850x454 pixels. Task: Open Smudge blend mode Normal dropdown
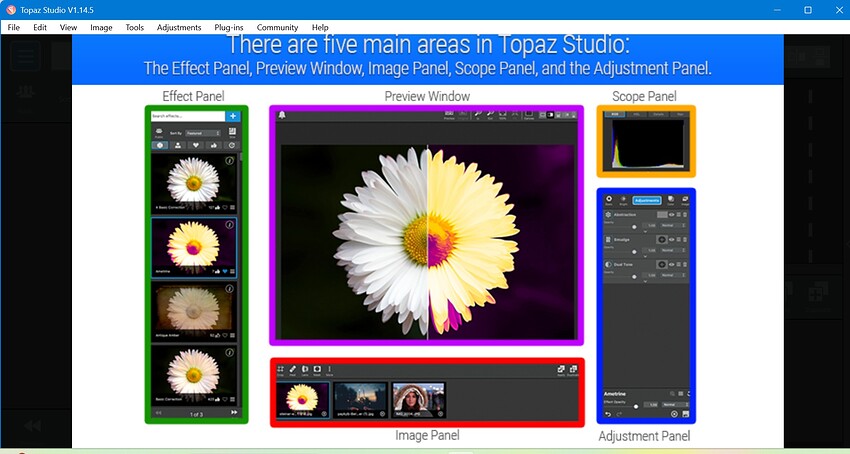coord(673,251)
